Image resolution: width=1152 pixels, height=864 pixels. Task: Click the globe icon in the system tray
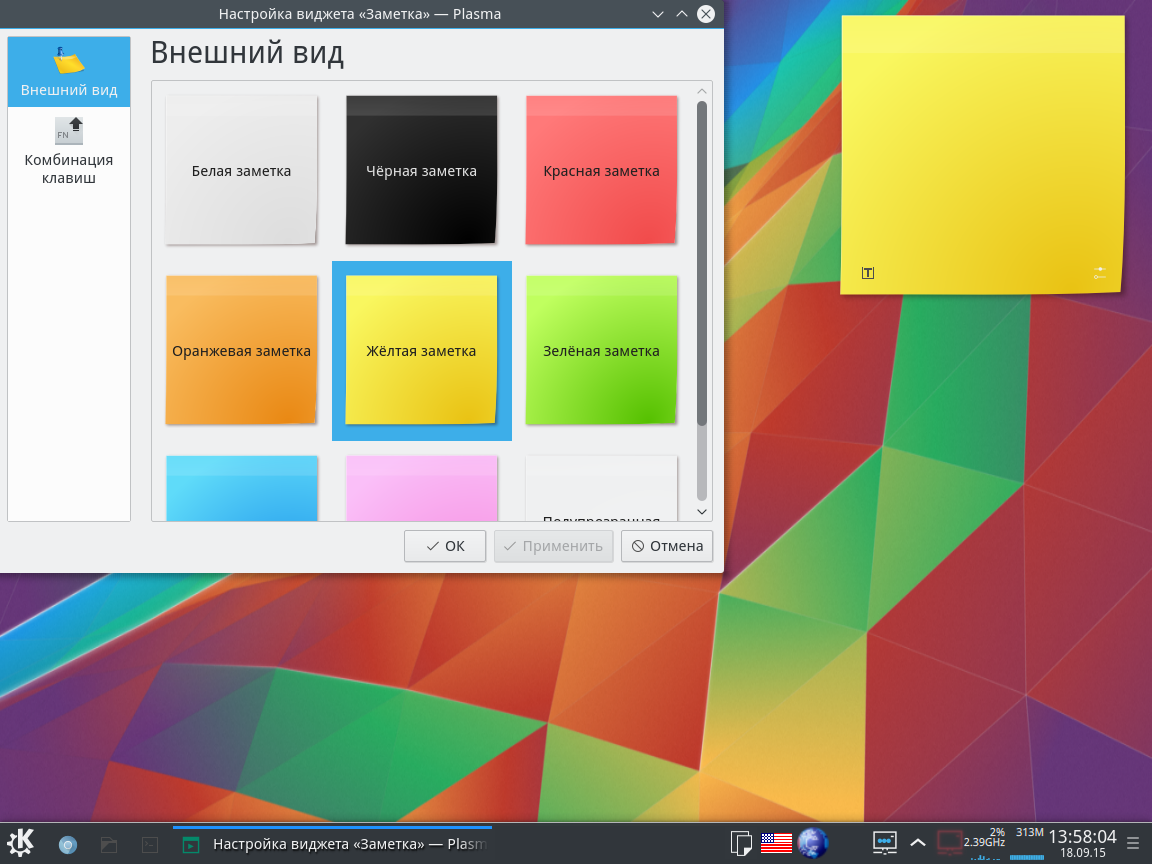(x=813, y=843)
